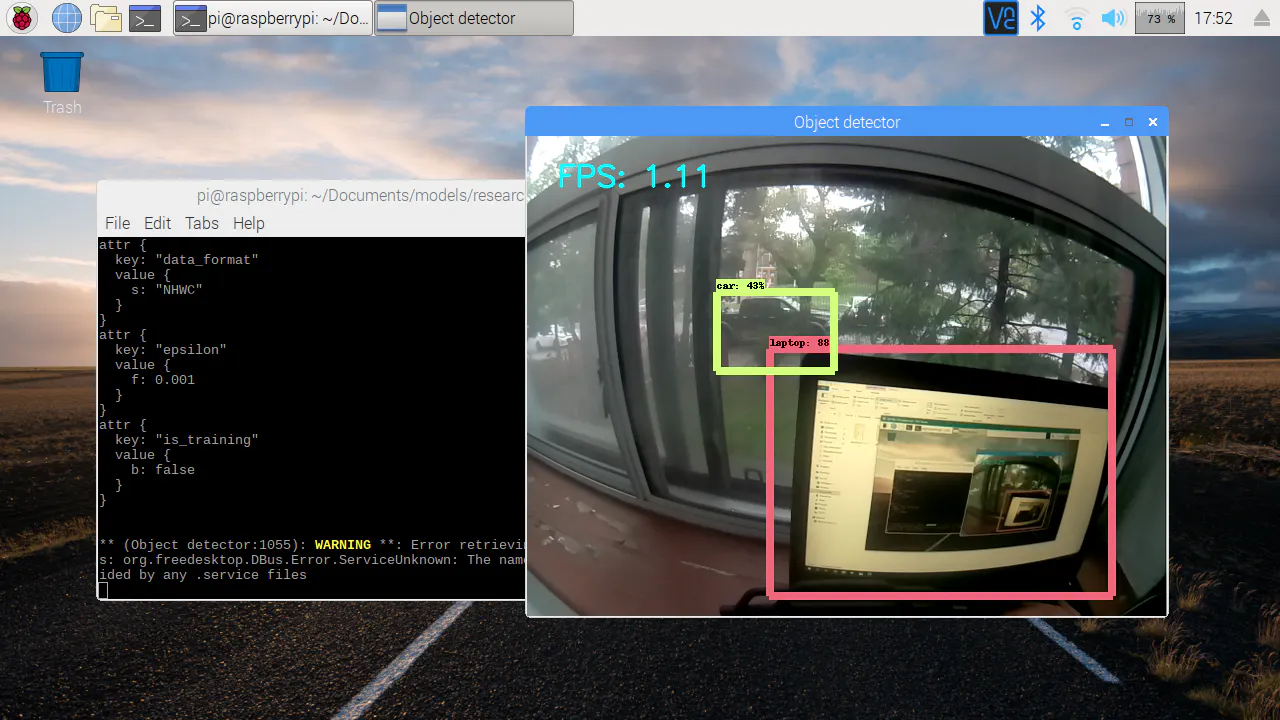
Task: Switch to the Object detector taskbar button
Action: coord(474,18)
